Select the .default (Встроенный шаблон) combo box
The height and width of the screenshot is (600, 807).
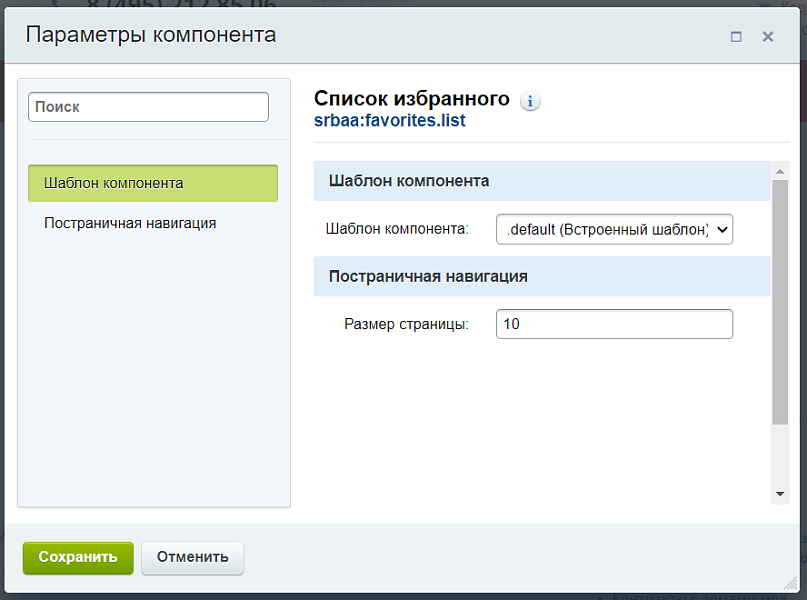tap(613, 229)
